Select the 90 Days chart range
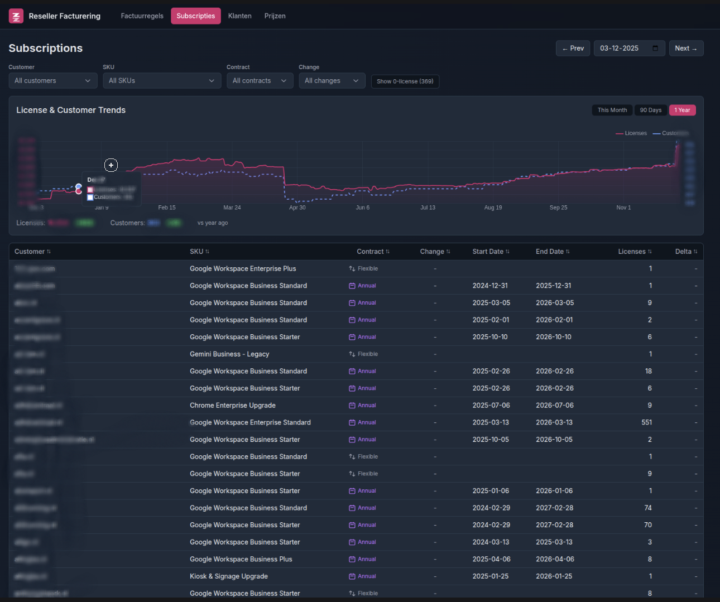 (x=650, y=110)
